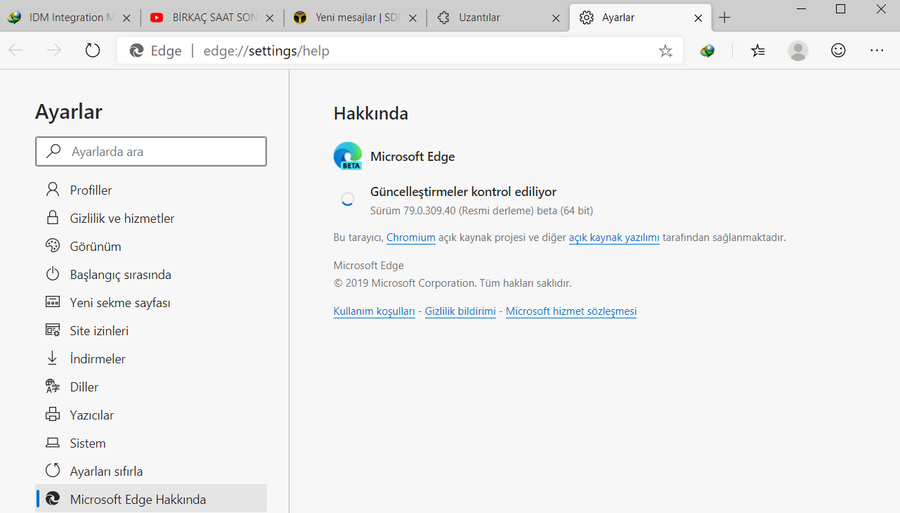Open the three-dot settings menu
The height and width of the screenshot is (513, 900).
(877, 50)
